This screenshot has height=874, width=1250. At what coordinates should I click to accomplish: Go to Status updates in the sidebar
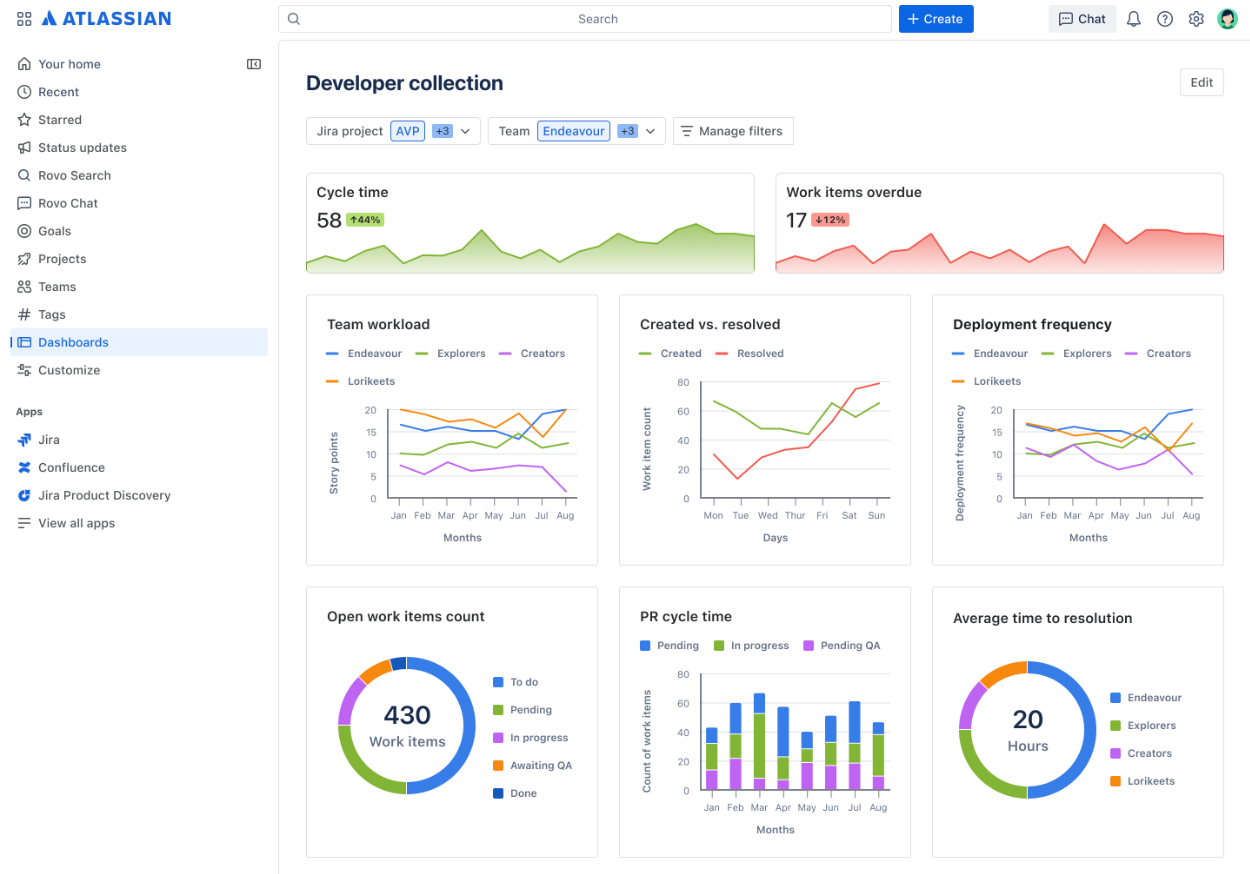(x=82, y=147)
